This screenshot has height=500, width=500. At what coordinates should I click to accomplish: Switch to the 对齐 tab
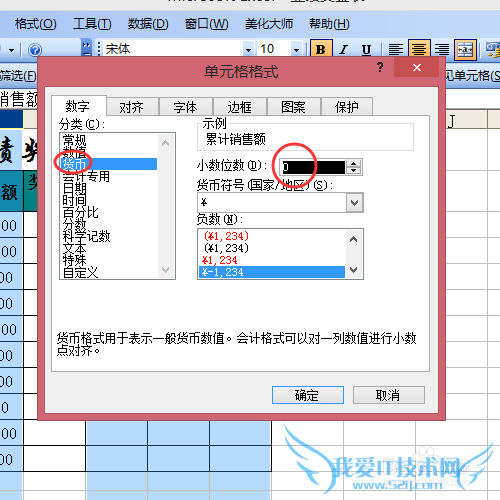(132, 107)
